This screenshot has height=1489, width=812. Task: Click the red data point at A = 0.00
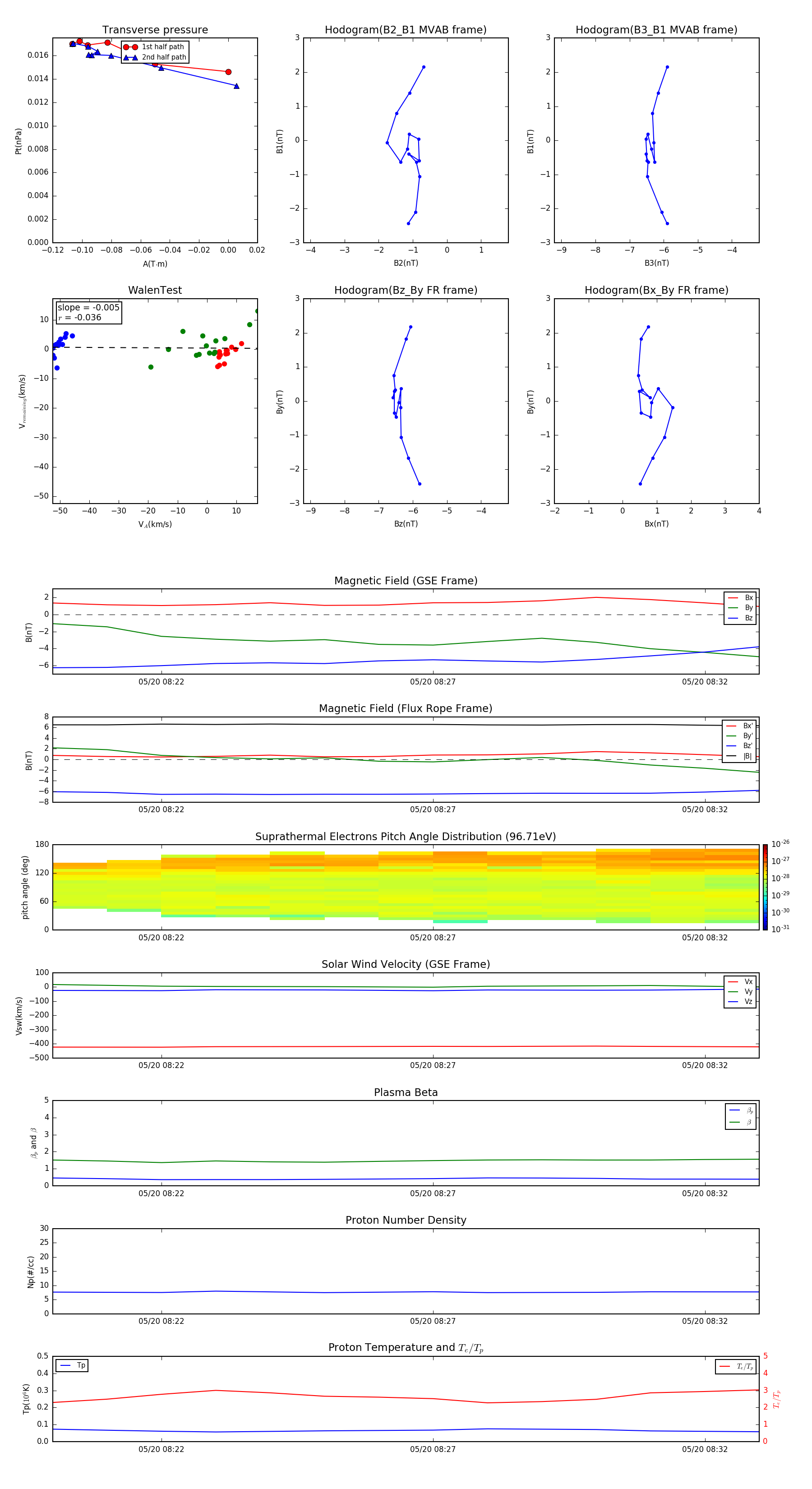[228, 72]
